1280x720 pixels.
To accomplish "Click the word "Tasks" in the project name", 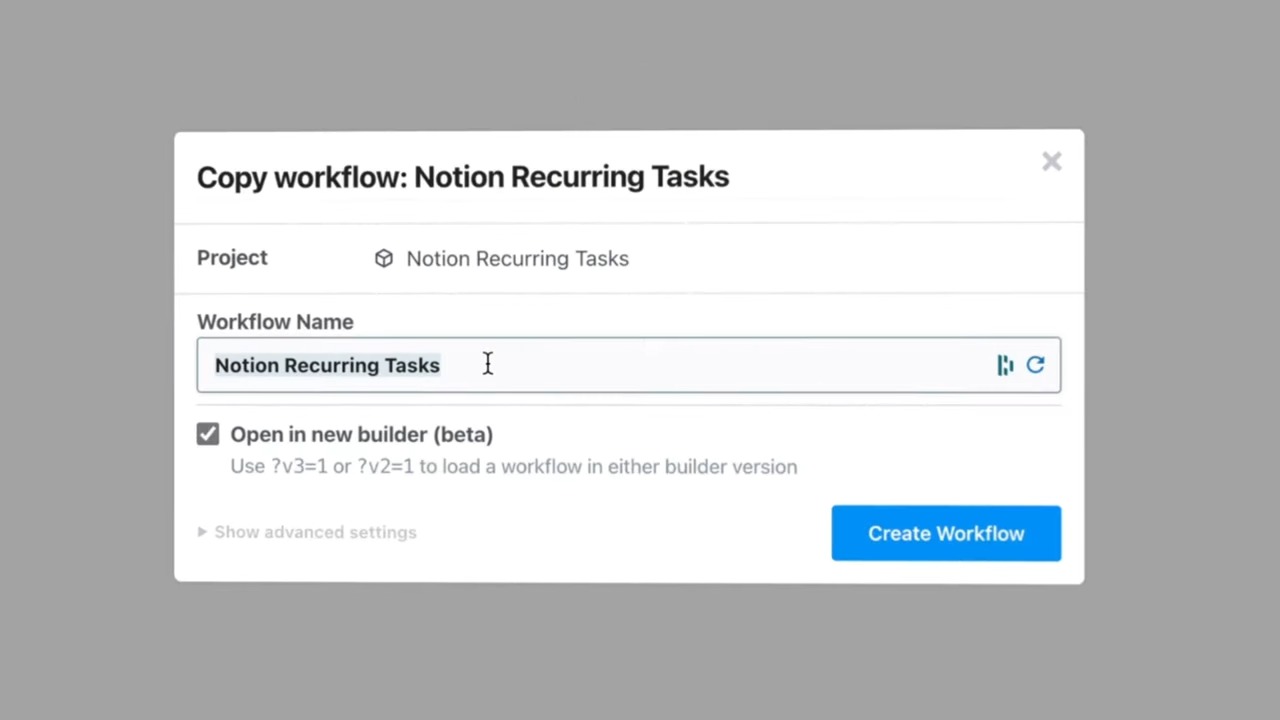I will 602,259.
